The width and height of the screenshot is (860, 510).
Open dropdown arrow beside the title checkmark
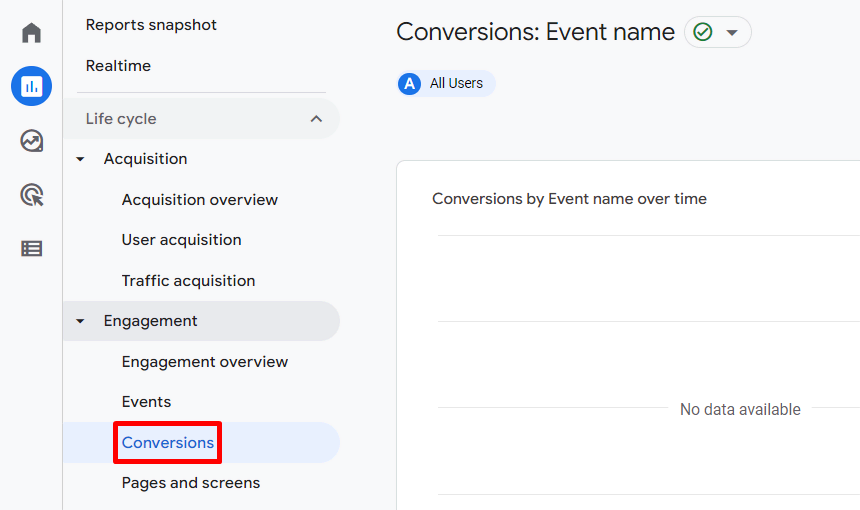[x=732, y=32]
